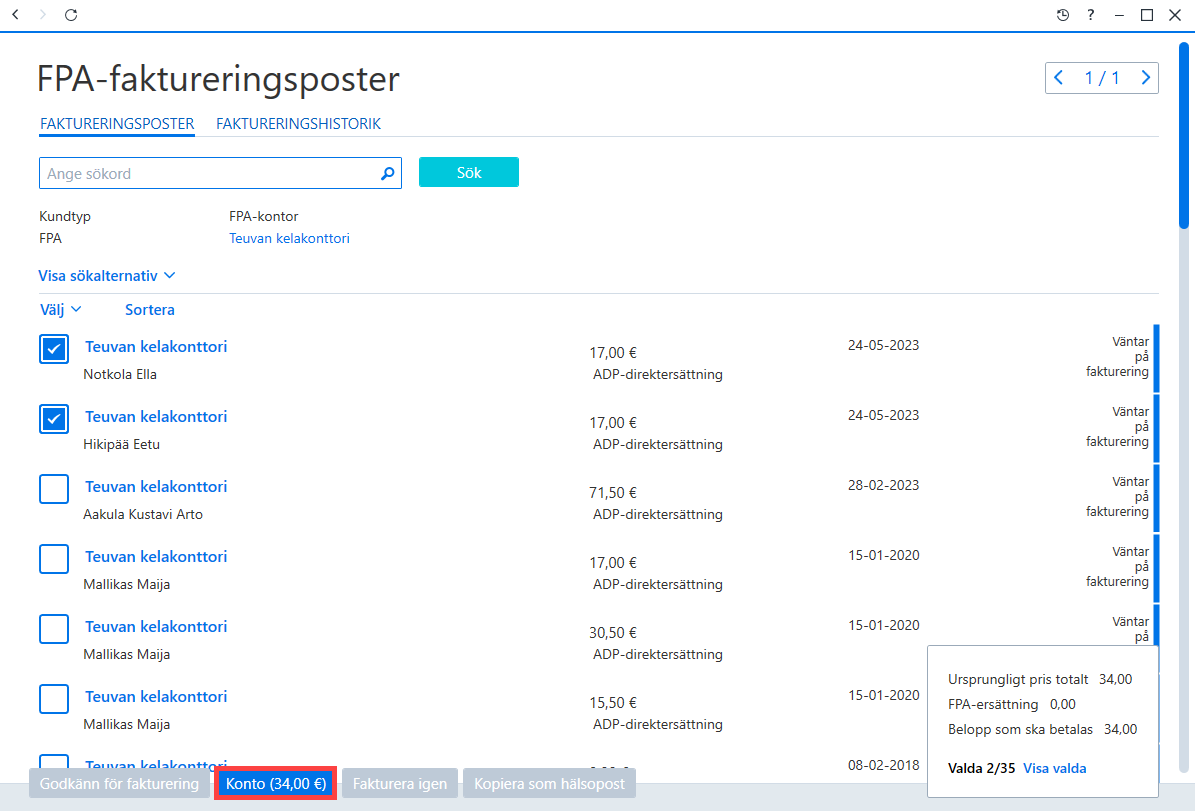The image size is (1195, 811).
Task: Open Visa valda selected items link
Action: 1055,768
